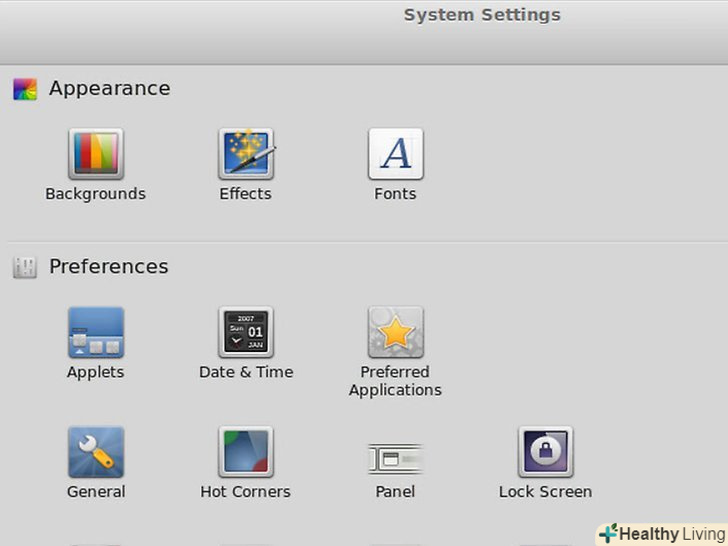Click the "Preferred Applications" text label
This screenshot has height=546, width=728.
tap(396, 381)
